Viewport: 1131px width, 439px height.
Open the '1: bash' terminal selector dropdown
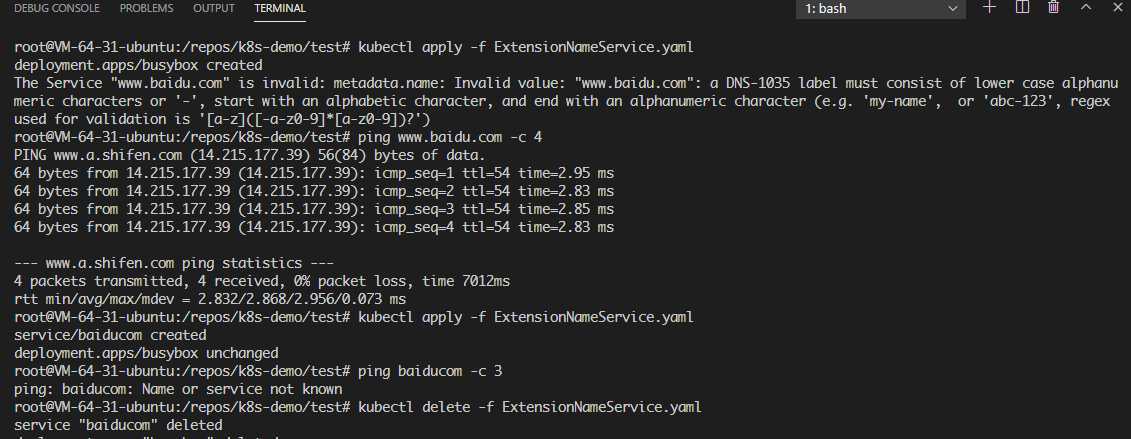point(881,9)
